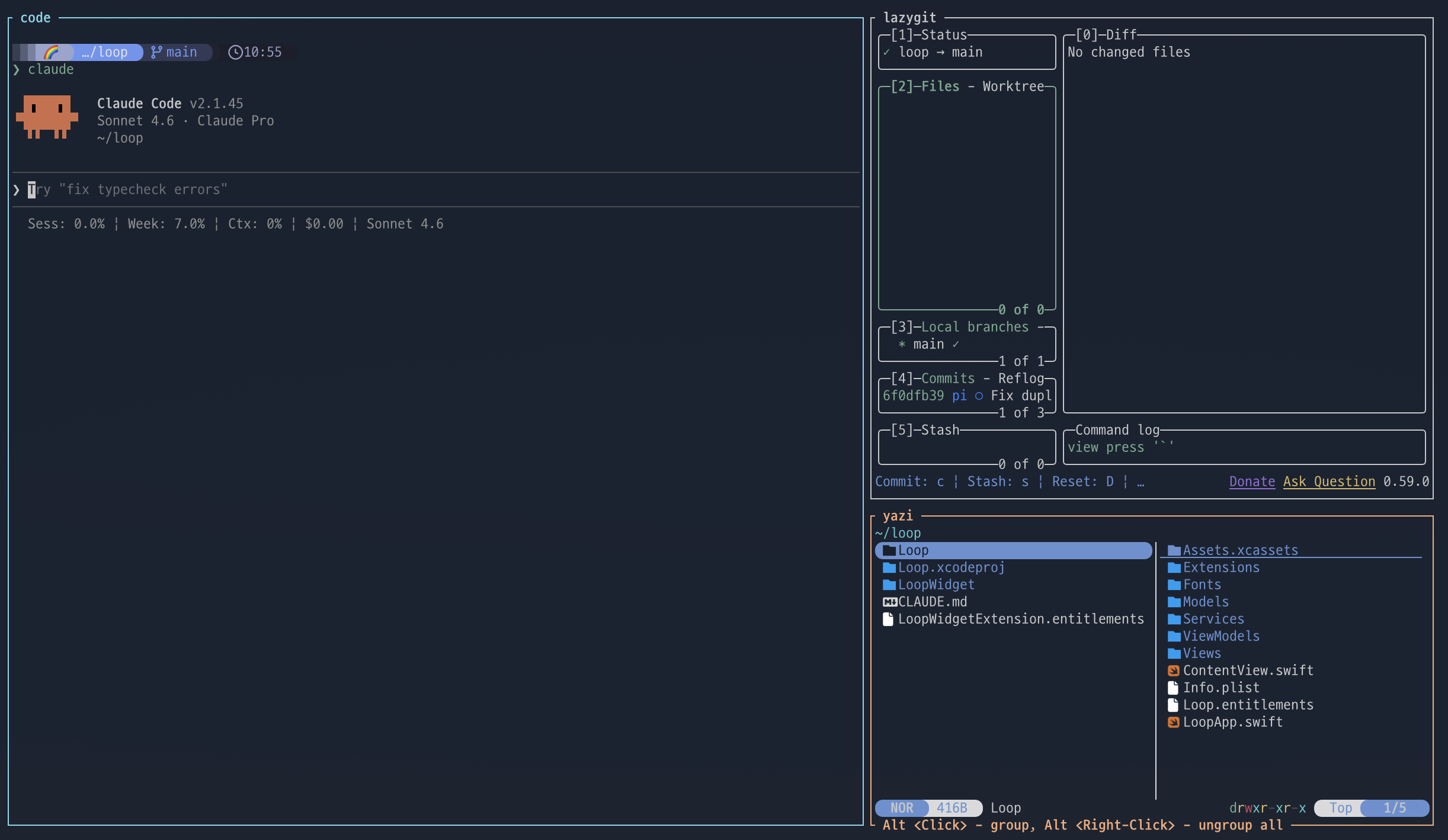Switch to the Reflog tab in Commits
Image resolution: width=1448 pixels, height=840 pixels.
click(x=1020, y=379)
